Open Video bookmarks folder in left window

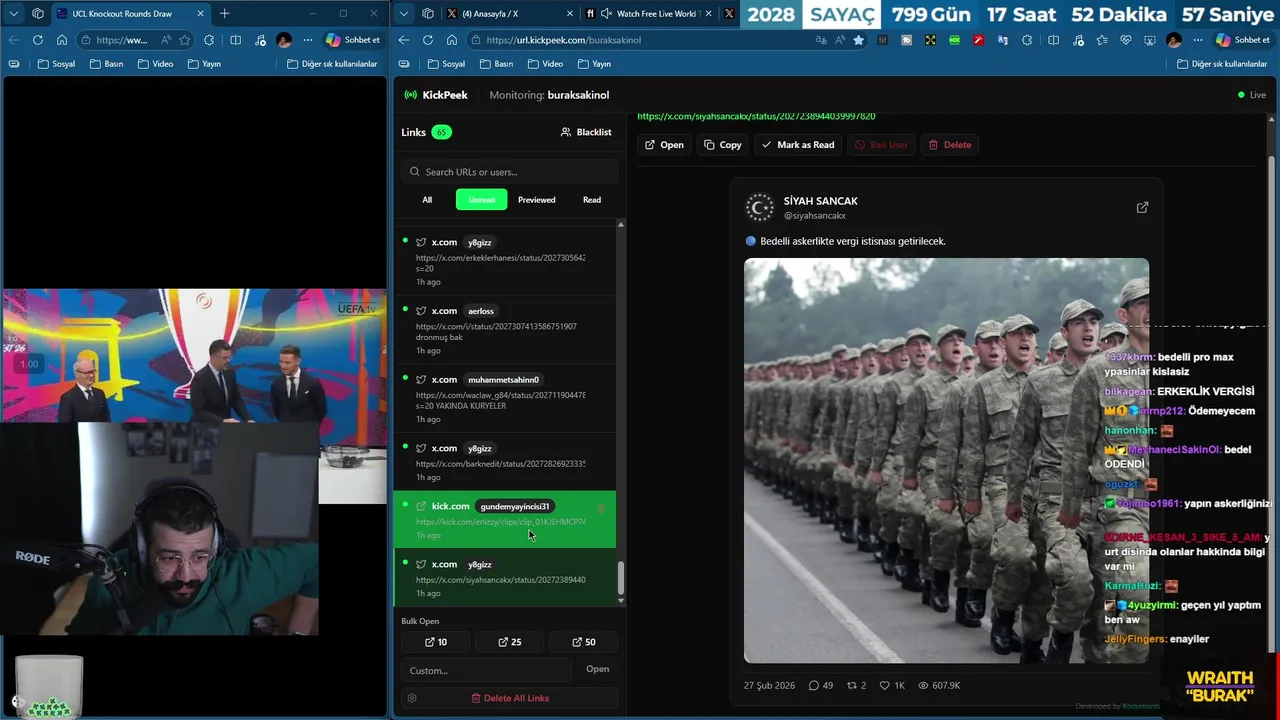click(x=155, y=64)
